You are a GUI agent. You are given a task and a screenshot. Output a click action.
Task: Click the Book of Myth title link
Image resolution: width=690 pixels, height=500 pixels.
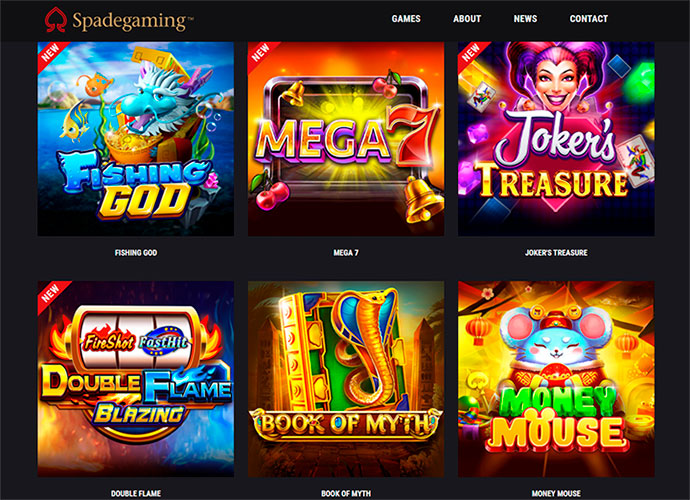pyautogui.click(x=346, y=493)
